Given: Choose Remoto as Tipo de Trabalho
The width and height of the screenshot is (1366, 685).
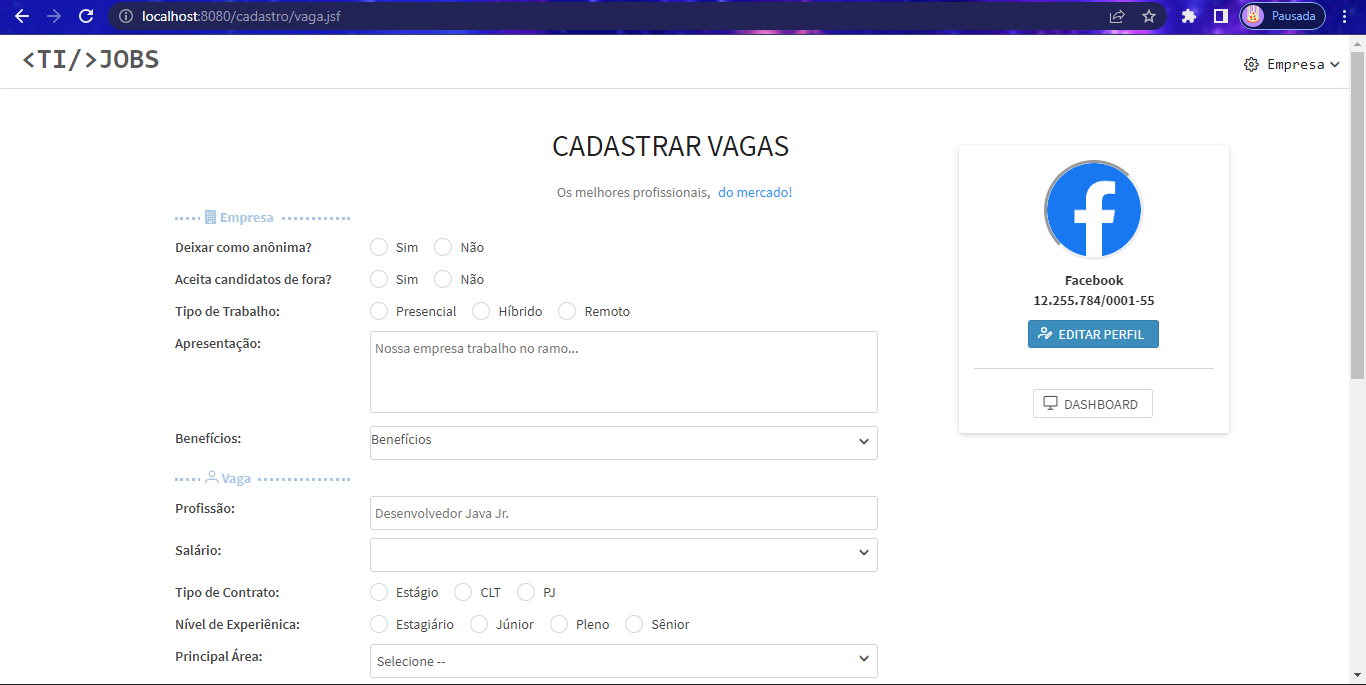Looking at the screenshot, I should 567,310.
